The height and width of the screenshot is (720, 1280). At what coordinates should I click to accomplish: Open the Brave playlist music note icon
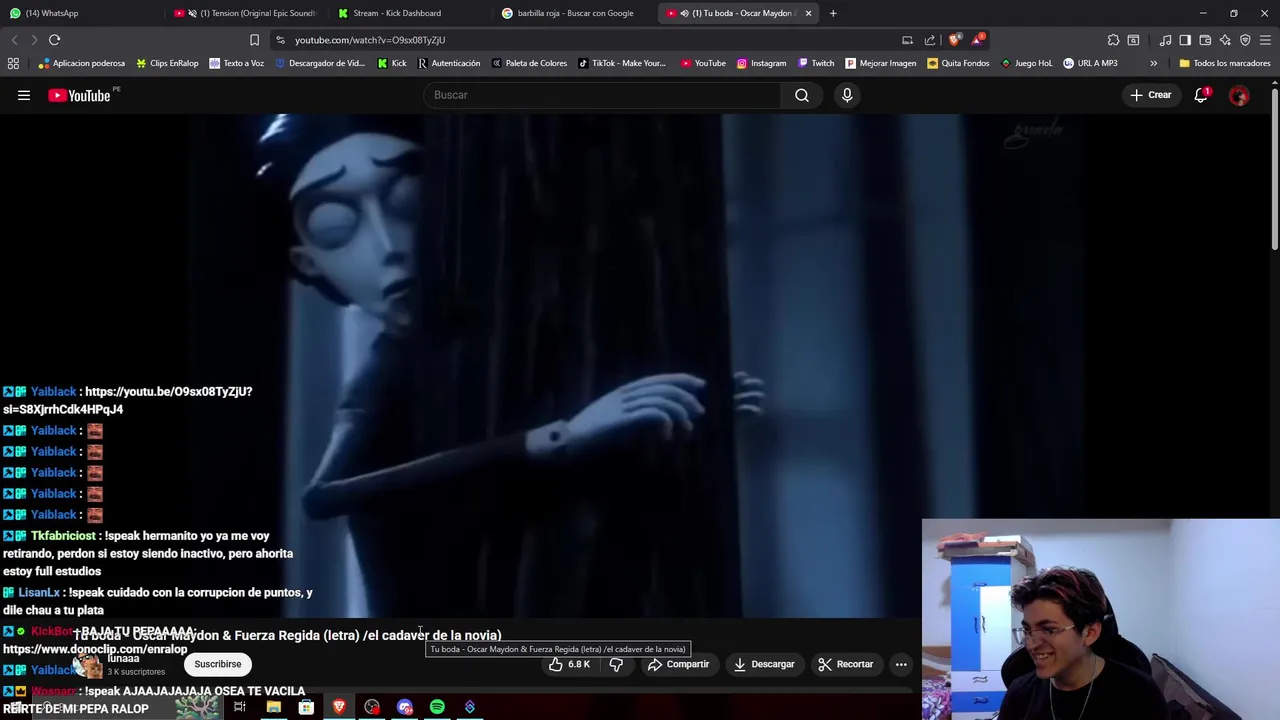click(1166, 40)
